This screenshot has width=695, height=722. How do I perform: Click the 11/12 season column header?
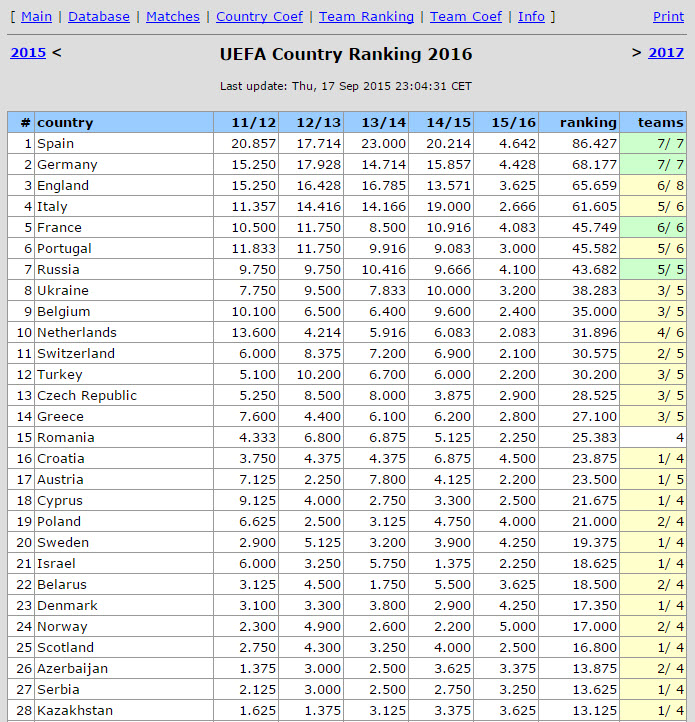click(254, 122)
